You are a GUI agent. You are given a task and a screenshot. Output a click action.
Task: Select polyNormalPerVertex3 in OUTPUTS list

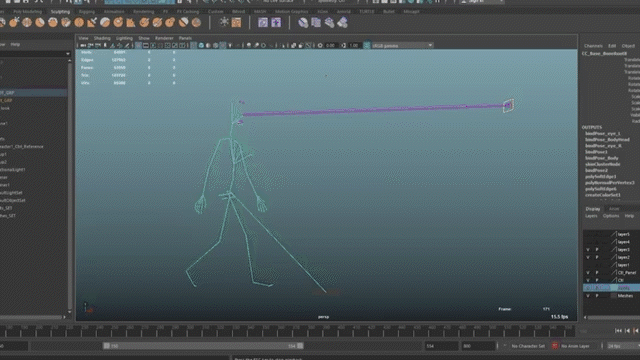coord(609,182)
